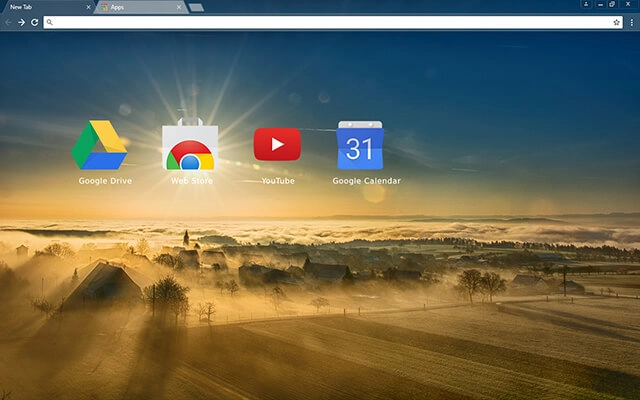The image size is (640, 400).
Task: Switch to the New Tab tab
Action: click(x=47, y=7)
